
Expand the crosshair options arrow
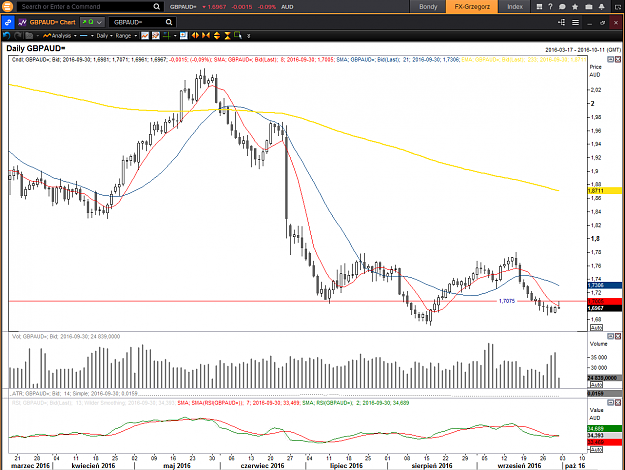[175, 36]
